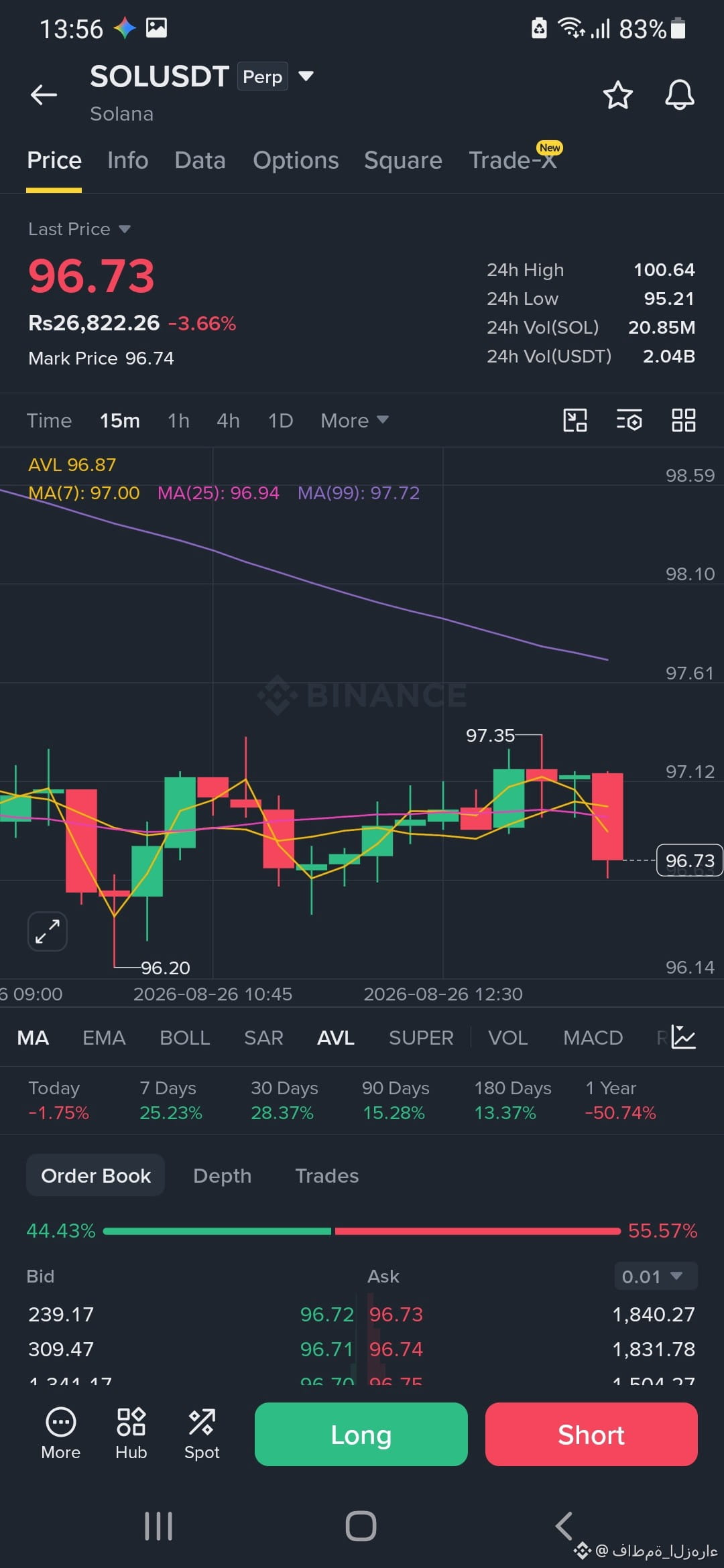Tap the 90 Days 15.28% performance
Viewport: 724px width, 1568px height.
click(x=396, y=1100)
